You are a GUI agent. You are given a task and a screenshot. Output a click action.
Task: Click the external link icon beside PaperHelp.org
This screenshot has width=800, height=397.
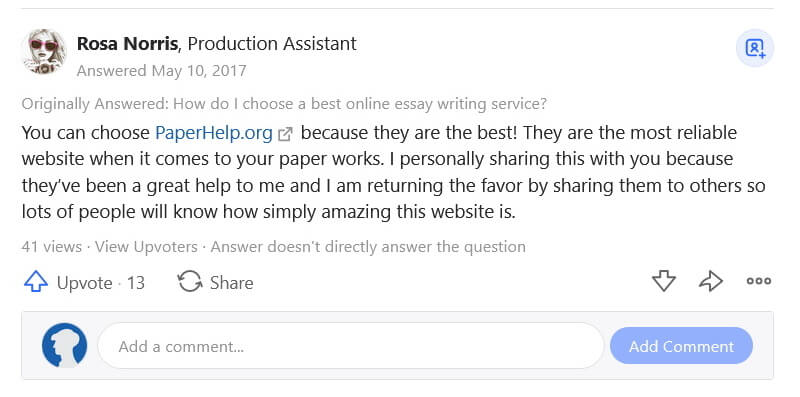point(285,134)
